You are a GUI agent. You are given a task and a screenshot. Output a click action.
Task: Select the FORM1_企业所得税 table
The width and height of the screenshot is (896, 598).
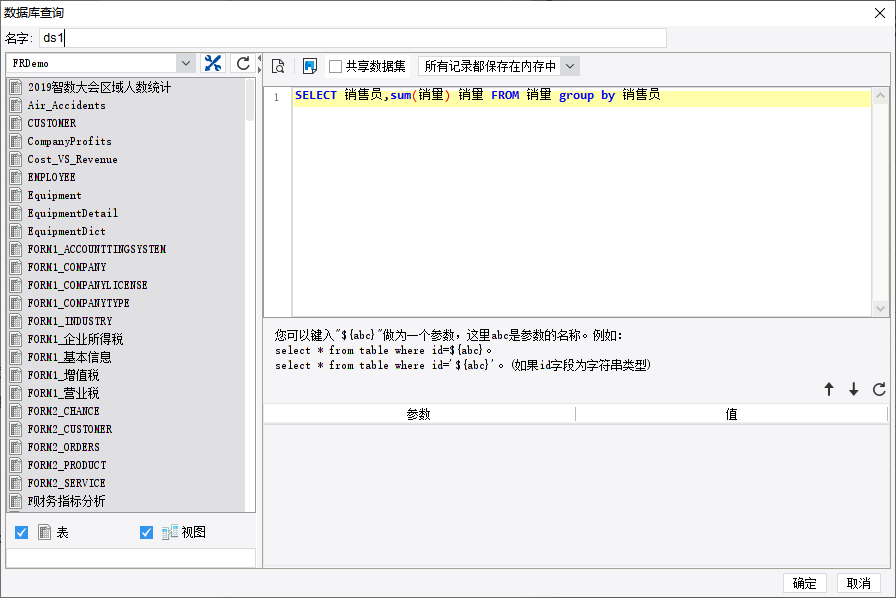75,339
